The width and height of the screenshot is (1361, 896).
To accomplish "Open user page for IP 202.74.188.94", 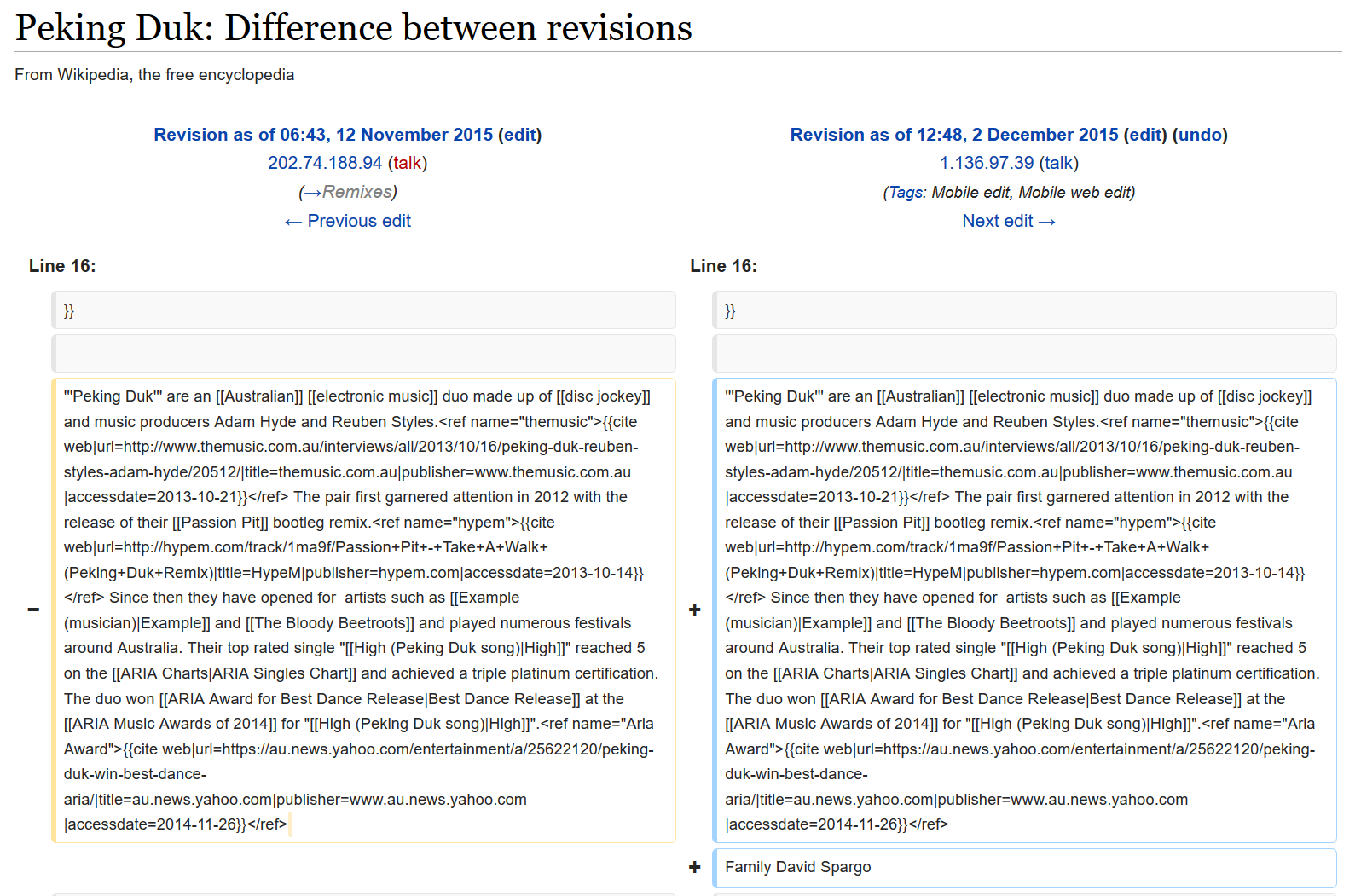I will pos(325,163).
